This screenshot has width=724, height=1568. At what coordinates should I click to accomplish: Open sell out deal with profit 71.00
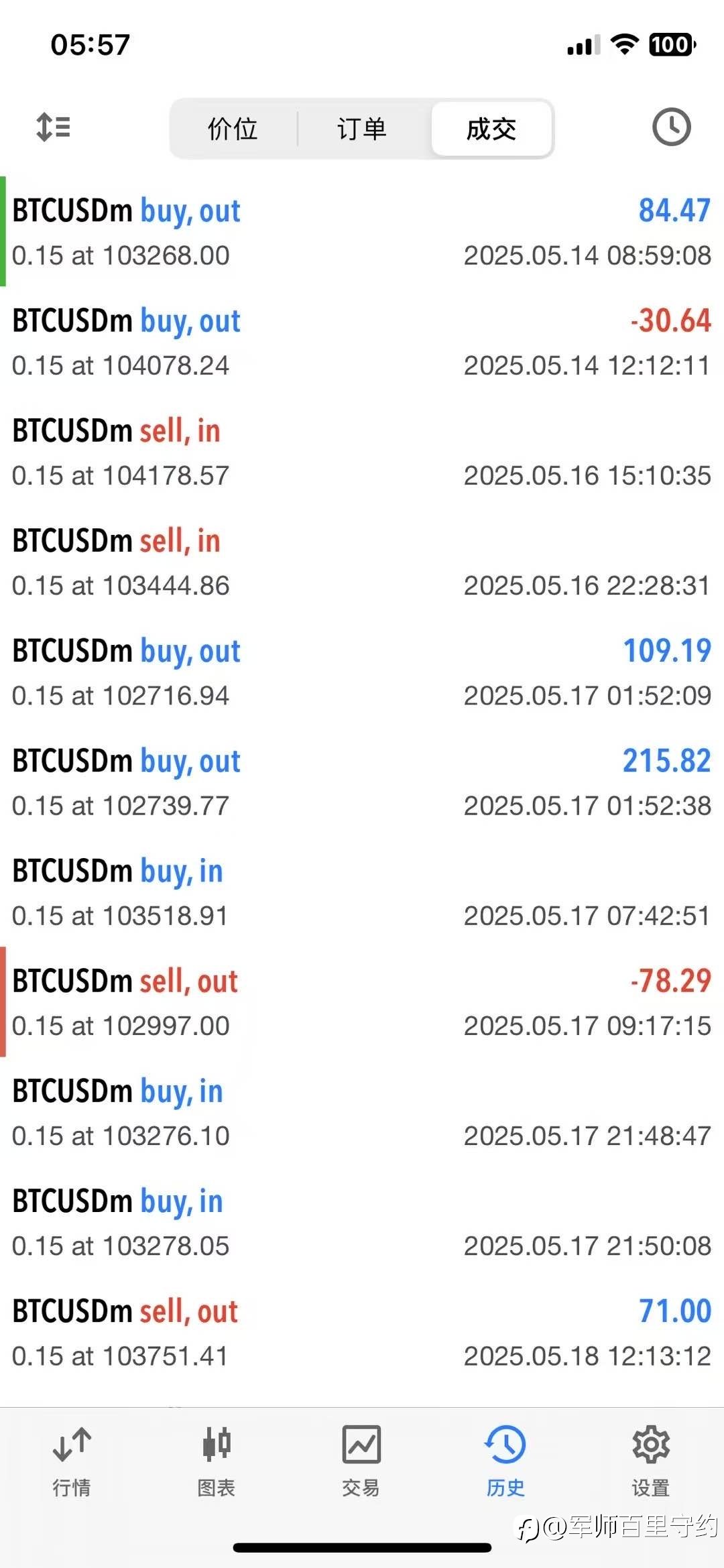tap(362, 1331)
